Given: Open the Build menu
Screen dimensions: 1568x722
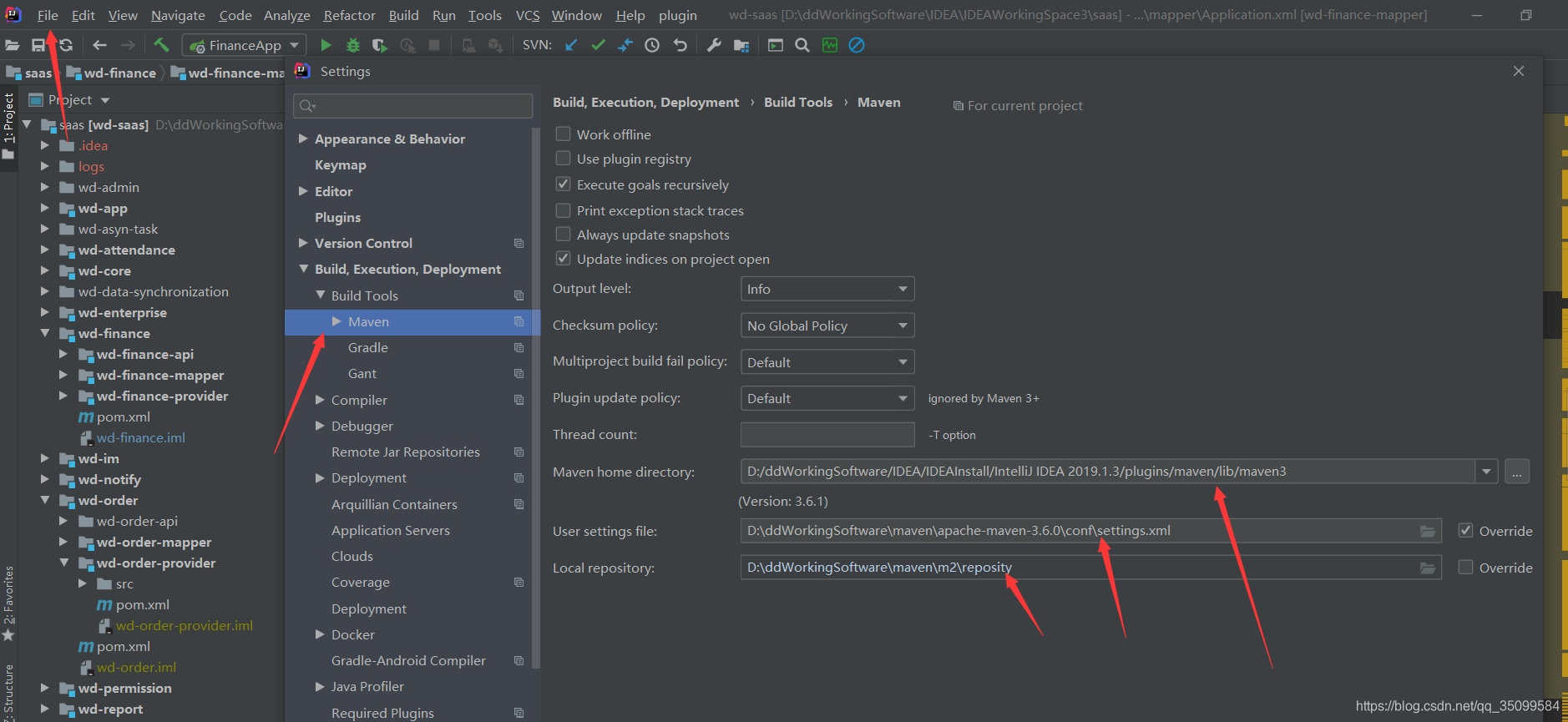Looking at the screenshot, I should [x=404, y=15].
